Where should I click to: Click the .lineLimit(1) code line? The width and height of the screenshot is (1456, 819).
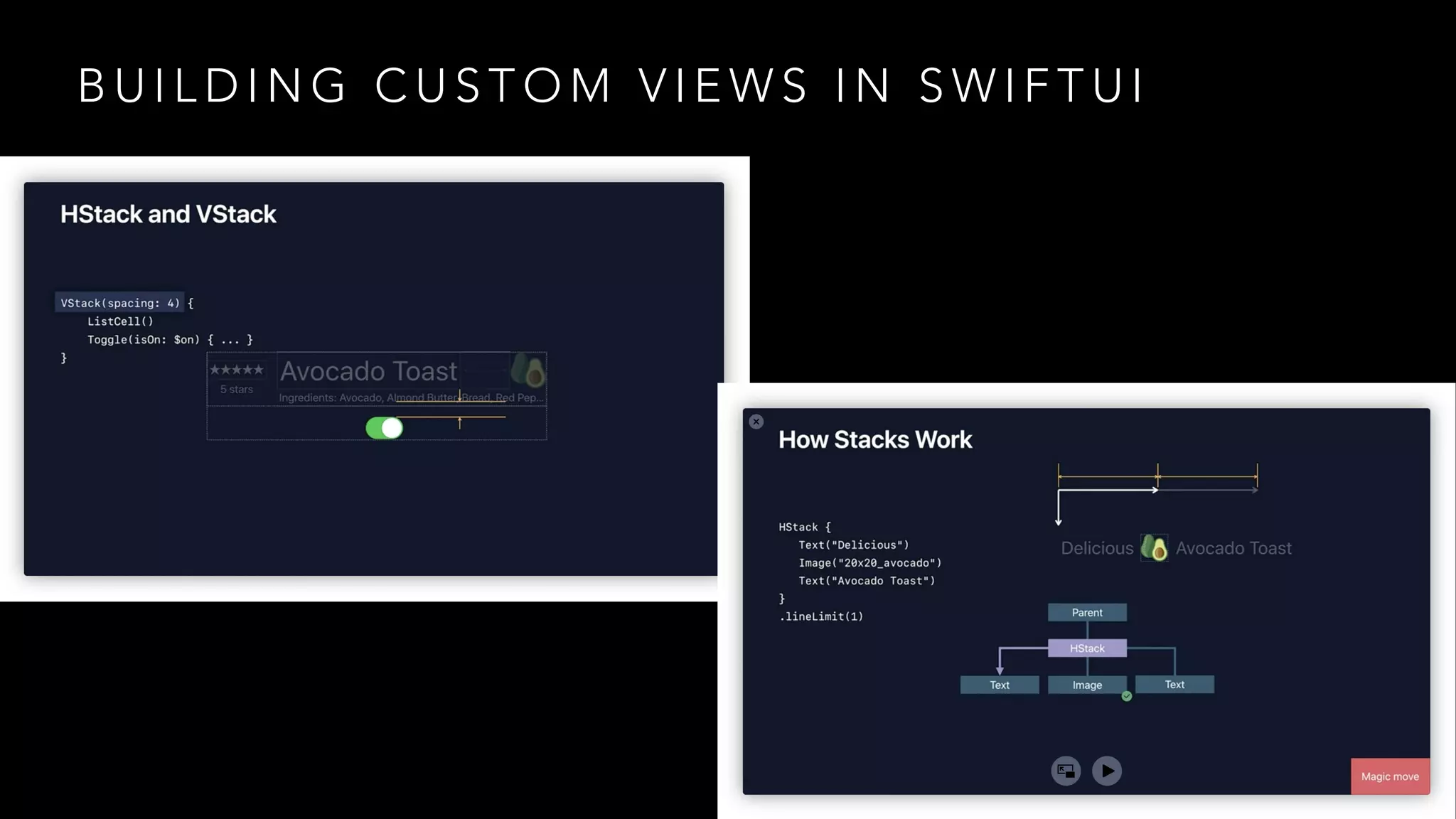(x=821, y=616)
